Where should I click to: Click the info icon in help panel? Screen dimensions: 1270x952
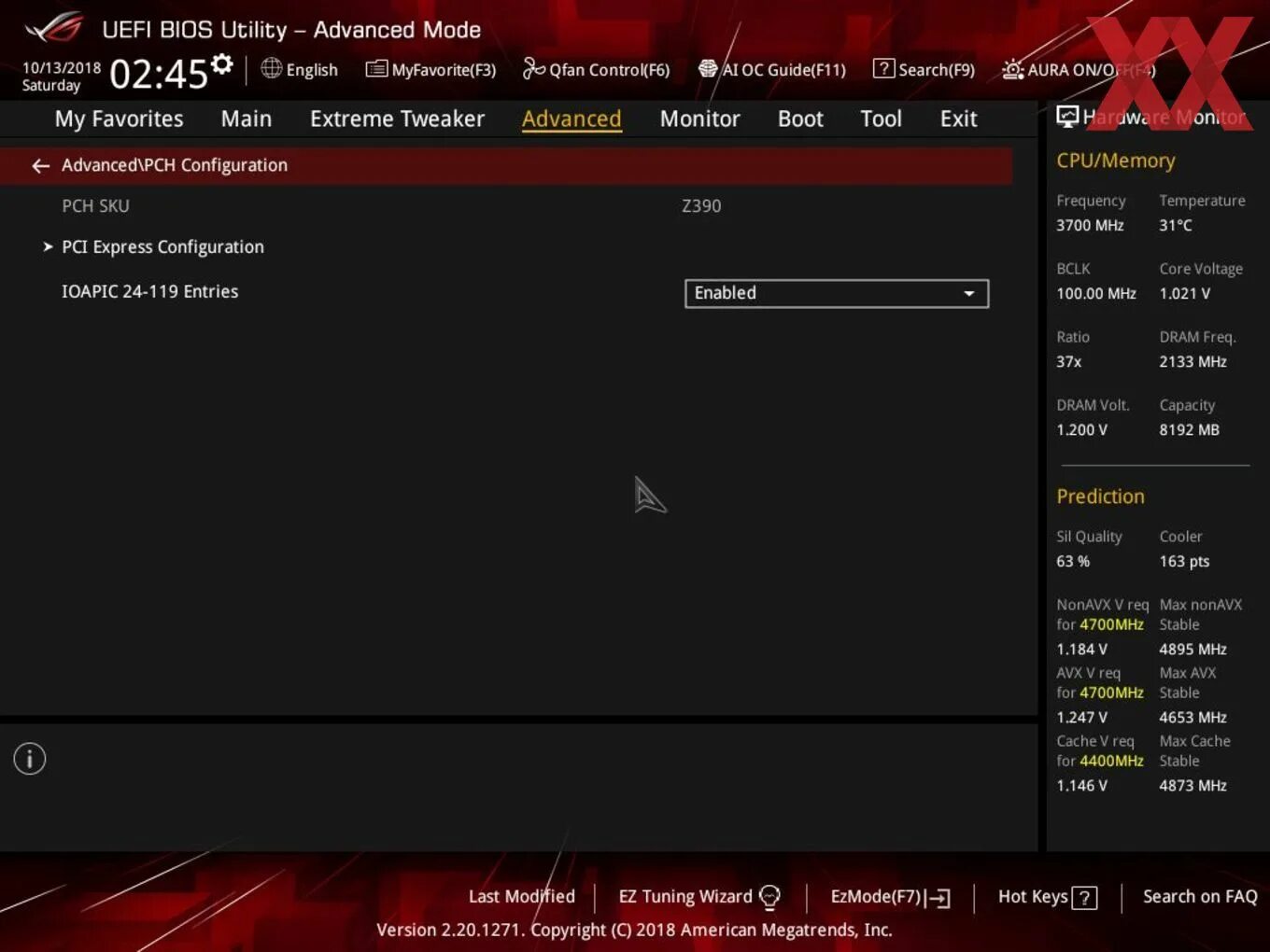click(30, 759)
